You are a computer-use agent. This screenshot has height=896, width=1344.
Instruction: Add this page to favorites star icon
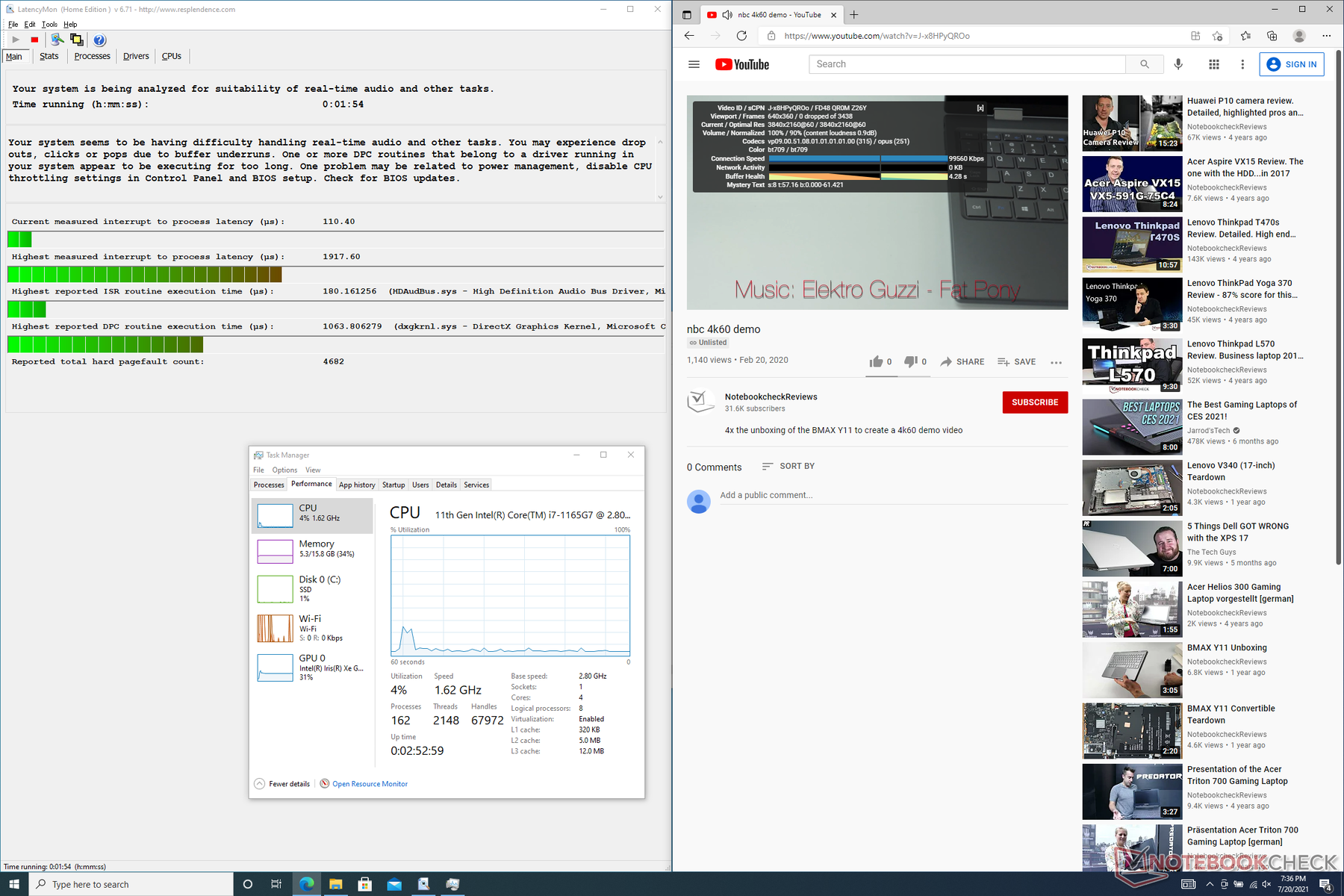click(x=1218, y=36)
